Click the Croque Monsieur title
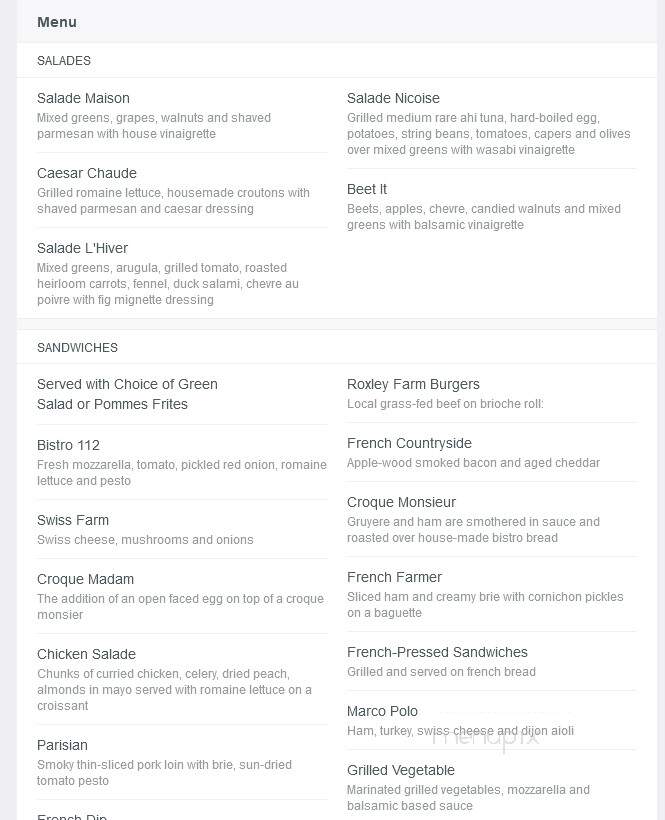The height and width of the screenshot is (820, 665). click(x=402, y=503)
